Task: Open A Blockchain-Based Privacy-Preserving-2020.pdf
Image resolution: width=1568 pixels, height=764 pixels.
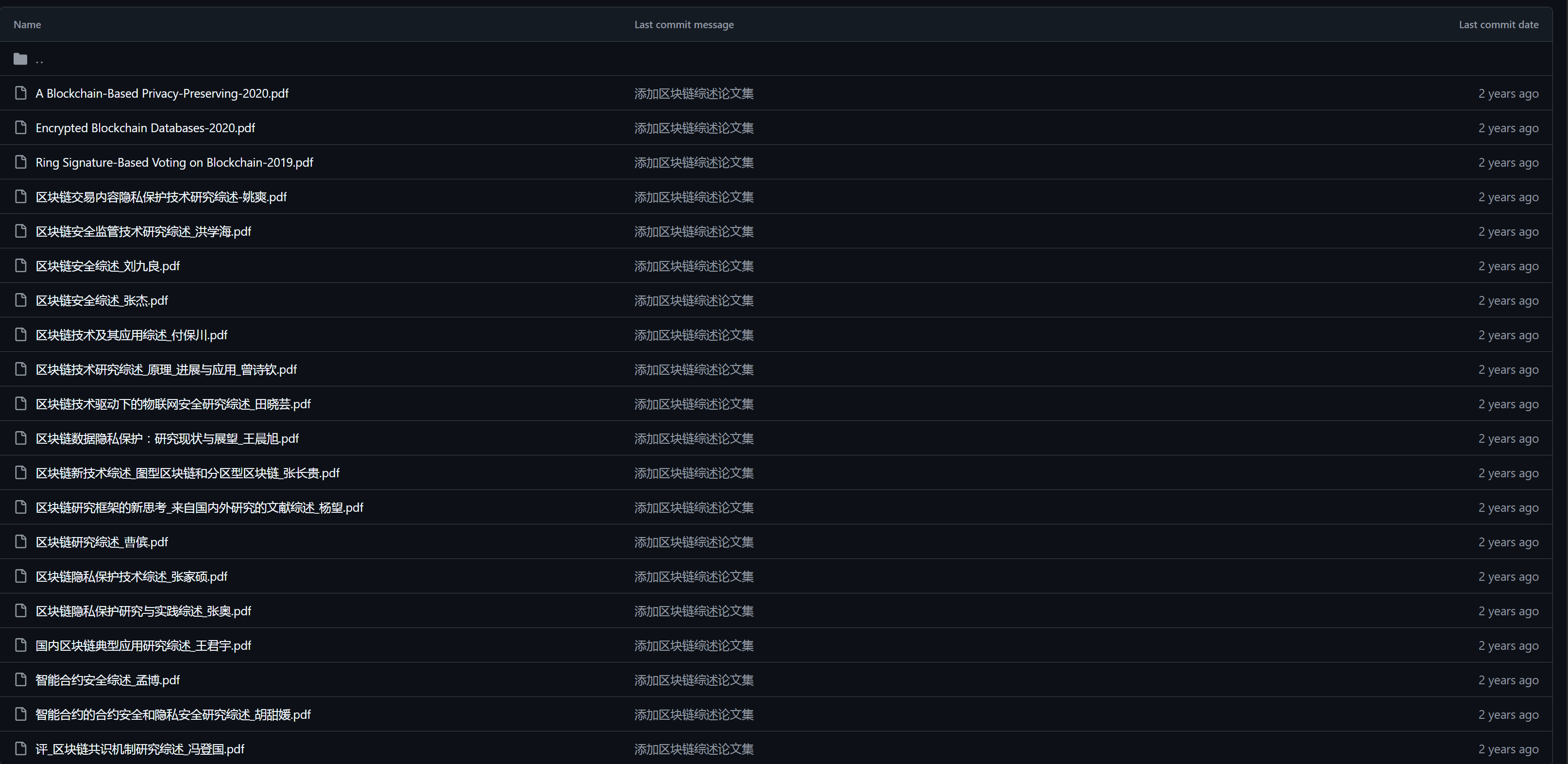Action: point(162,93)
